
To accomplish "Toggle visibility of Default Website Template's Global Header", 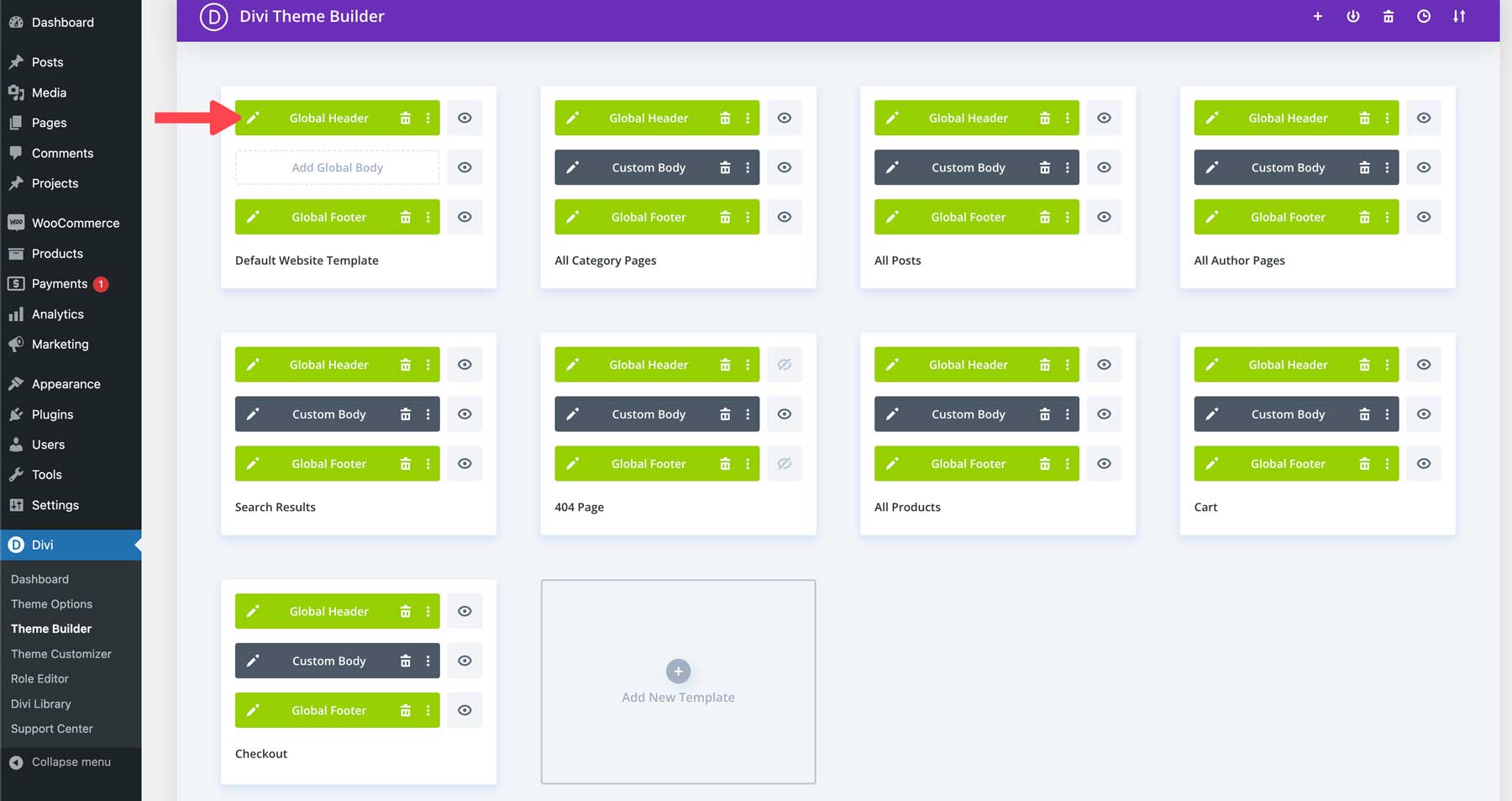I will [465, 118].
